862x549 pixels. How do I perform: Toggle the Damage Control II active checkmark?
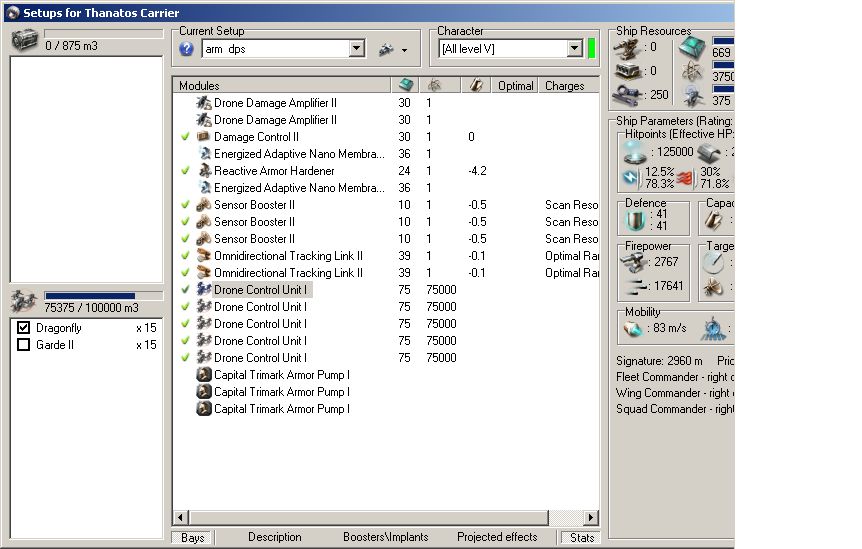coord(185,136)
